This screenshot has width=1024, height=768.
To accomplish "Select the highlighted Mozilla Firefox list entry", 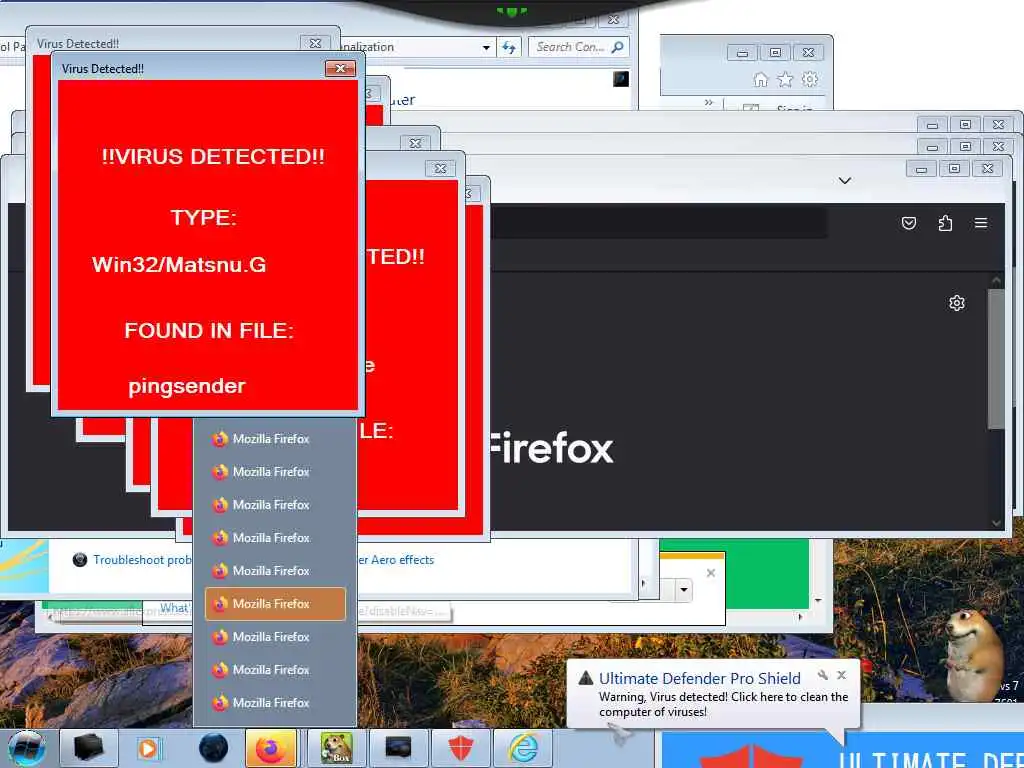I will (x=275, y=603).
